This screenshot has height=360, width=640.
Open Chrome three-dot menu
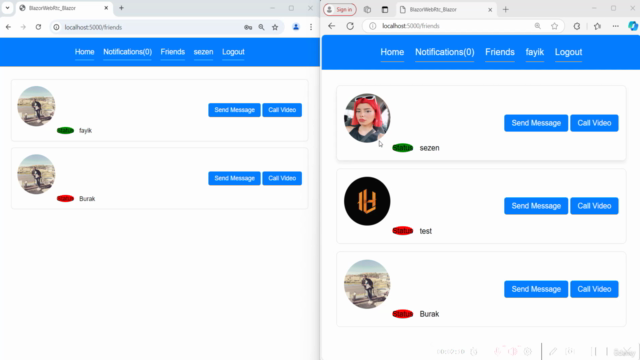coord(311,27)
